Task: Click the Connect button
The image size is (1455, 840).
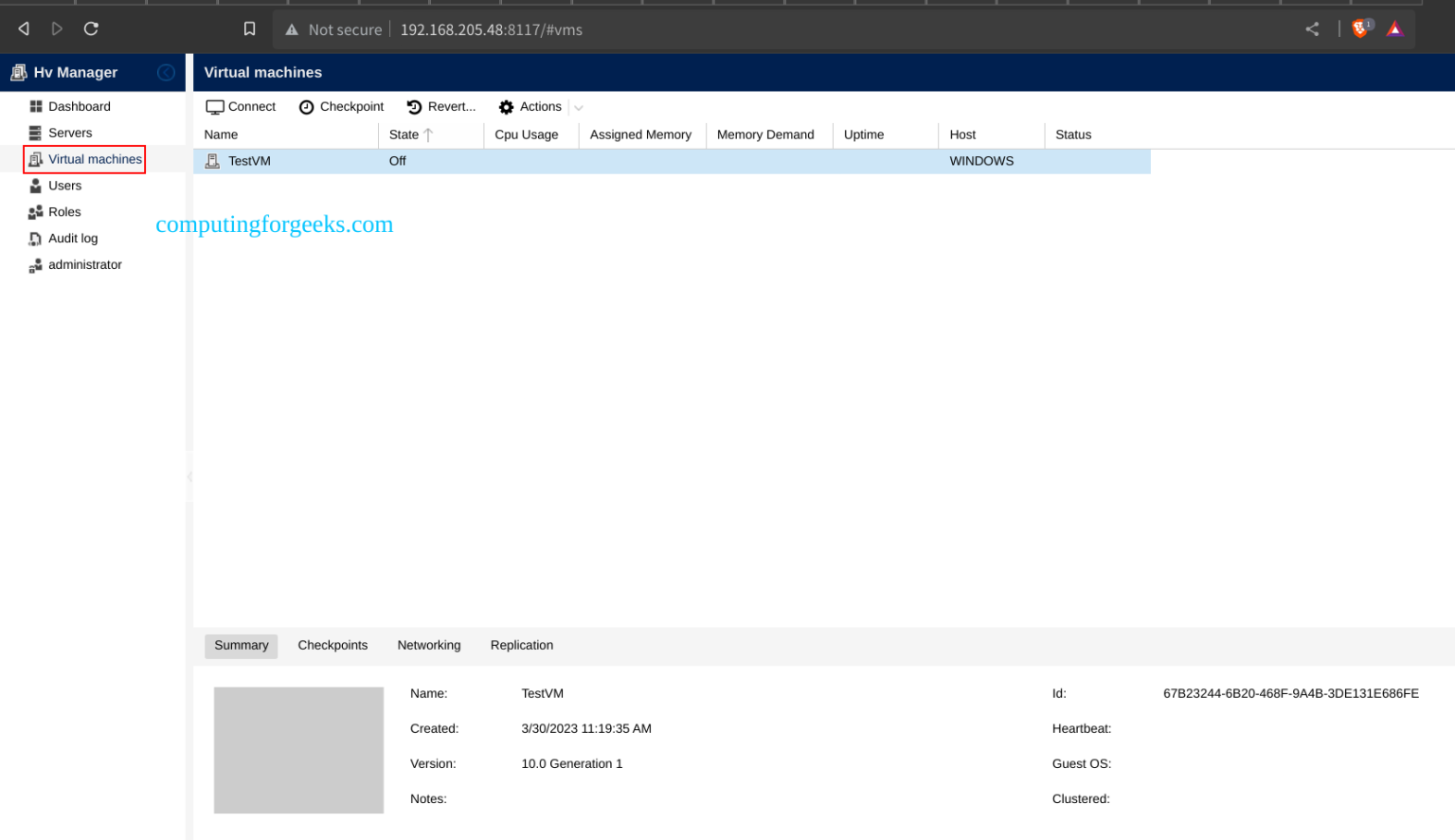Action: coord(241,107)
